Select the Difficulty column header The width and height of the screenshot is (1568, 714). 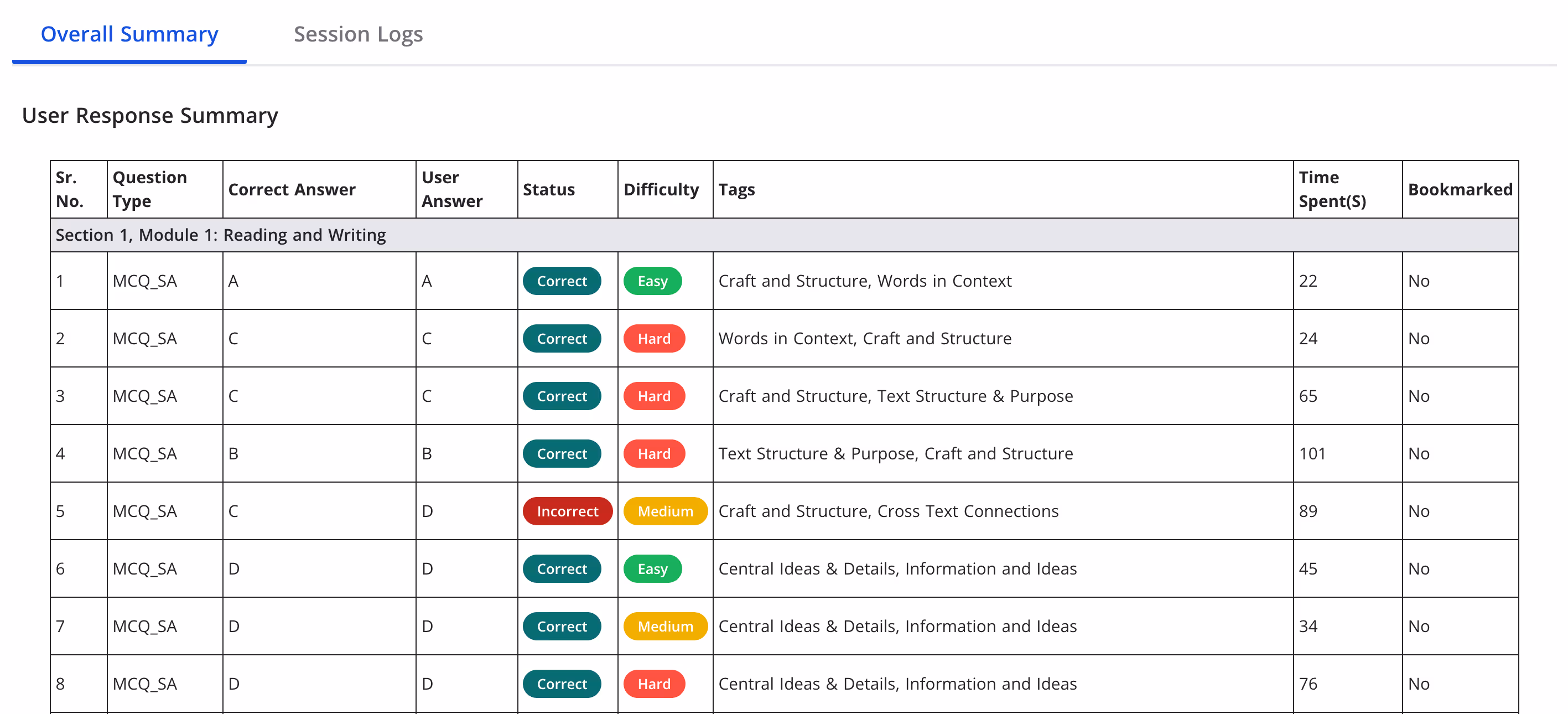coord(665,189)
